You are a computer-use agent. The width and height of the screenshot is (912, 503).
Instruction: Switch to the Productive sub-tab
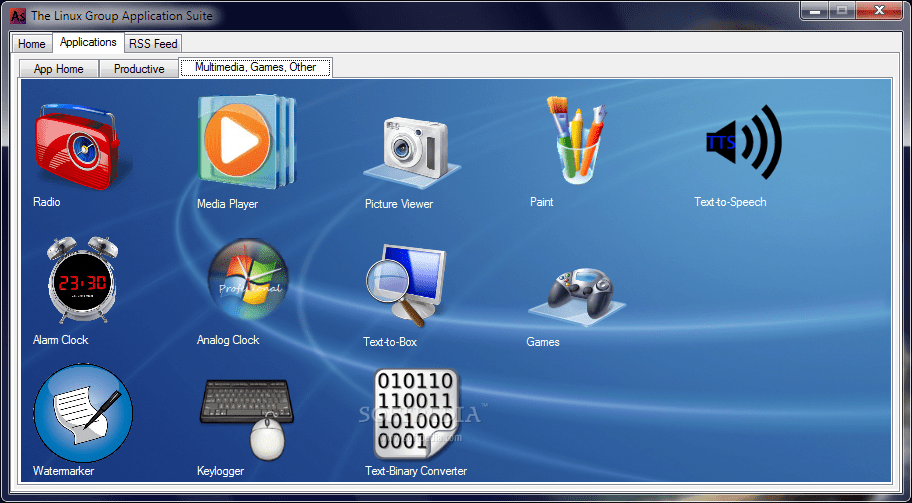pos(139,69)
